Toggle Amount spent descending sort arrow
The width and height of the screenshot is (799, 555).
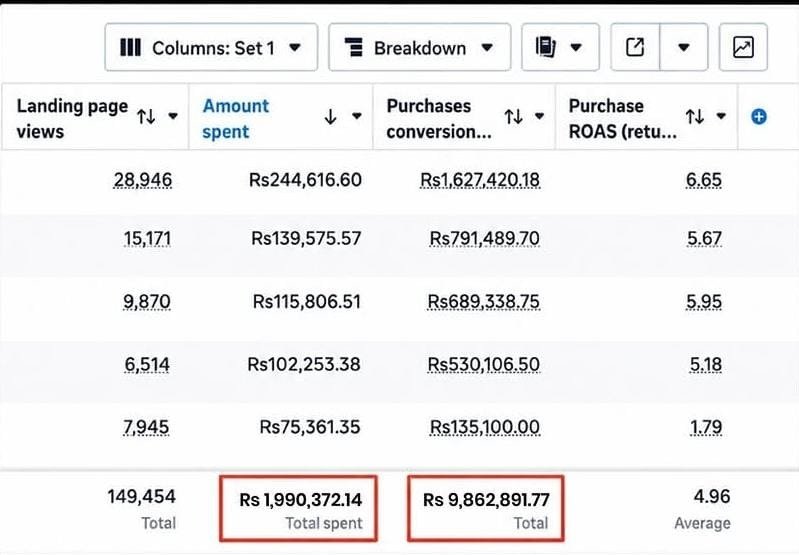click(330, 117)
